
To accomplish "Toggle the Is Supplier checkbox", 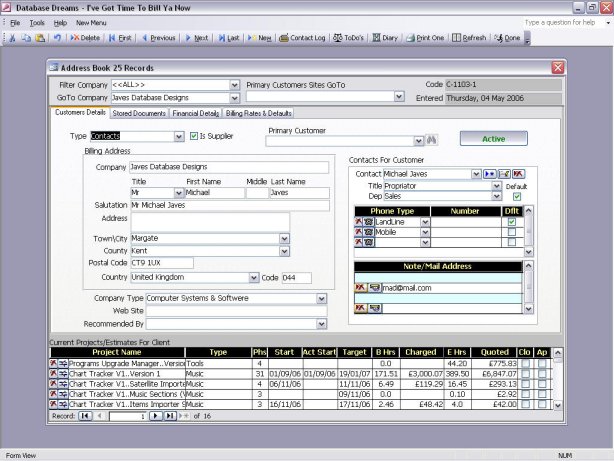I will point(194,136).
